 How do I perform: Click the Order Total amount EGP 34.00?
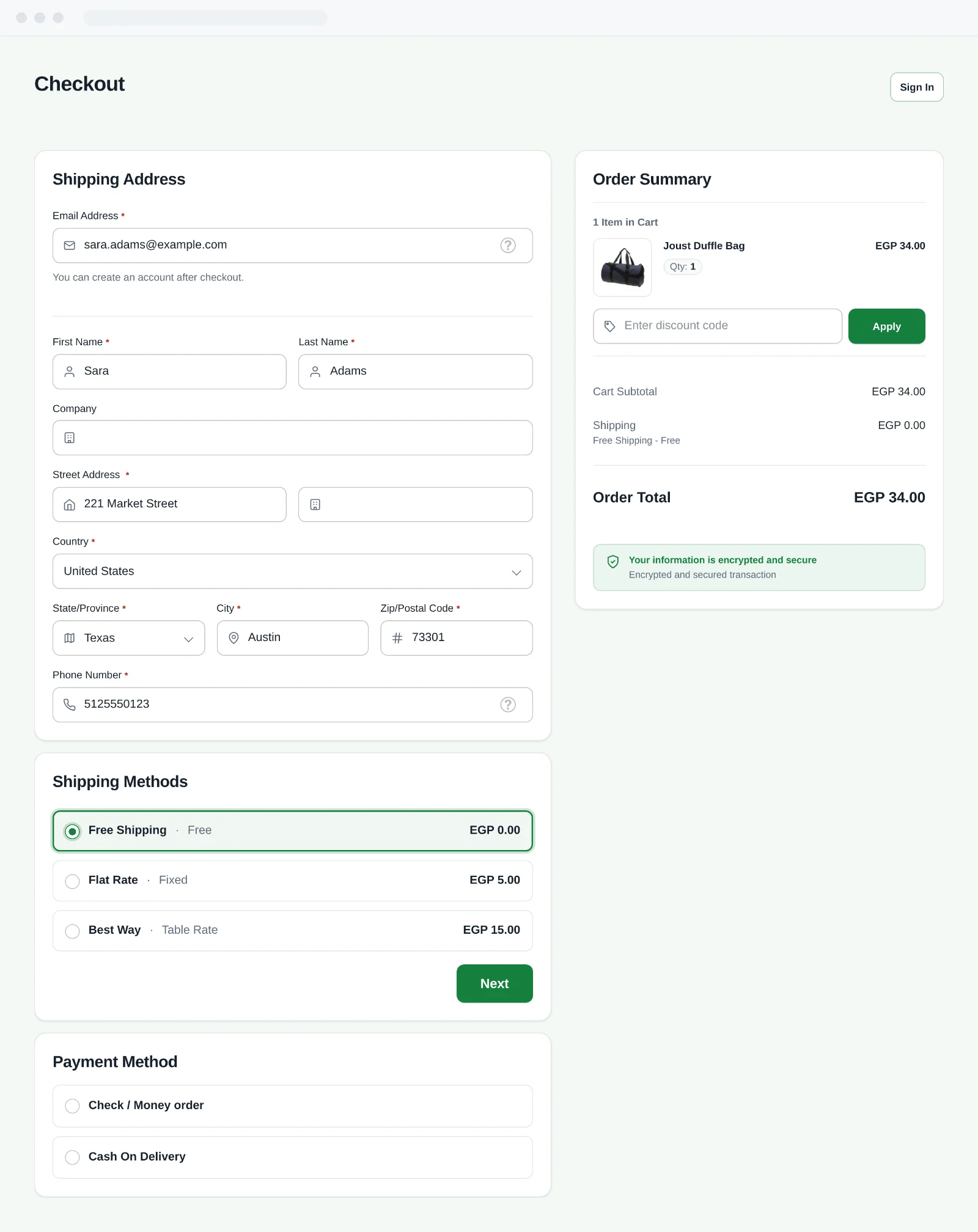click(889, 497)
